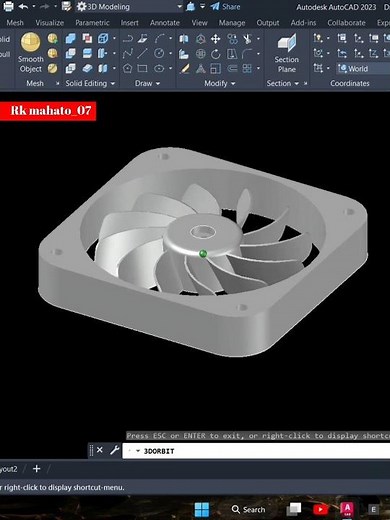
Task: Select the Line tool in Draw panel
Action: [x=143, y=53]
